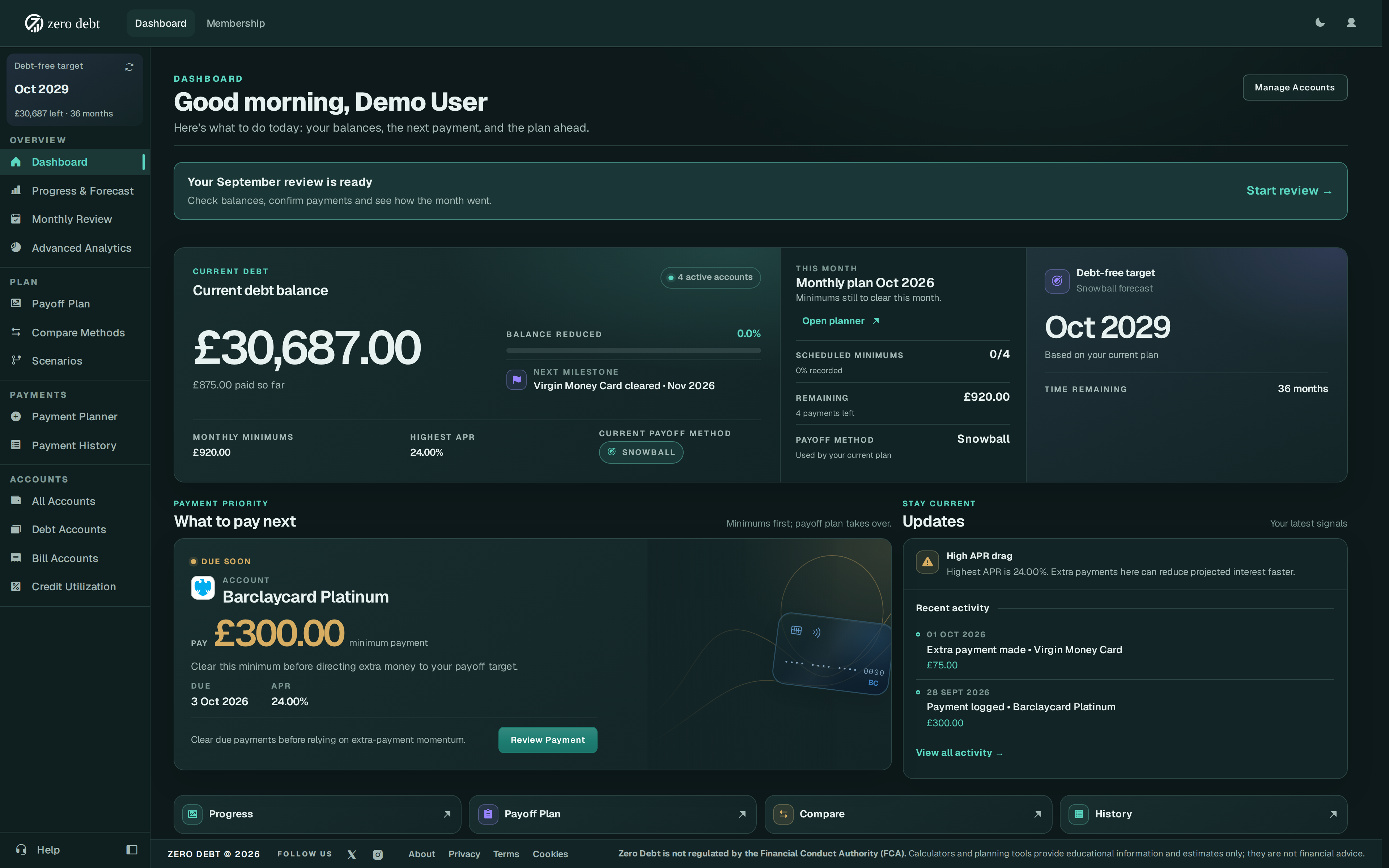Image resolution: width=1389 pixels, height=868 pixels.
Task: Open Payment Planner in the sidebar
Action: [75, 417]
